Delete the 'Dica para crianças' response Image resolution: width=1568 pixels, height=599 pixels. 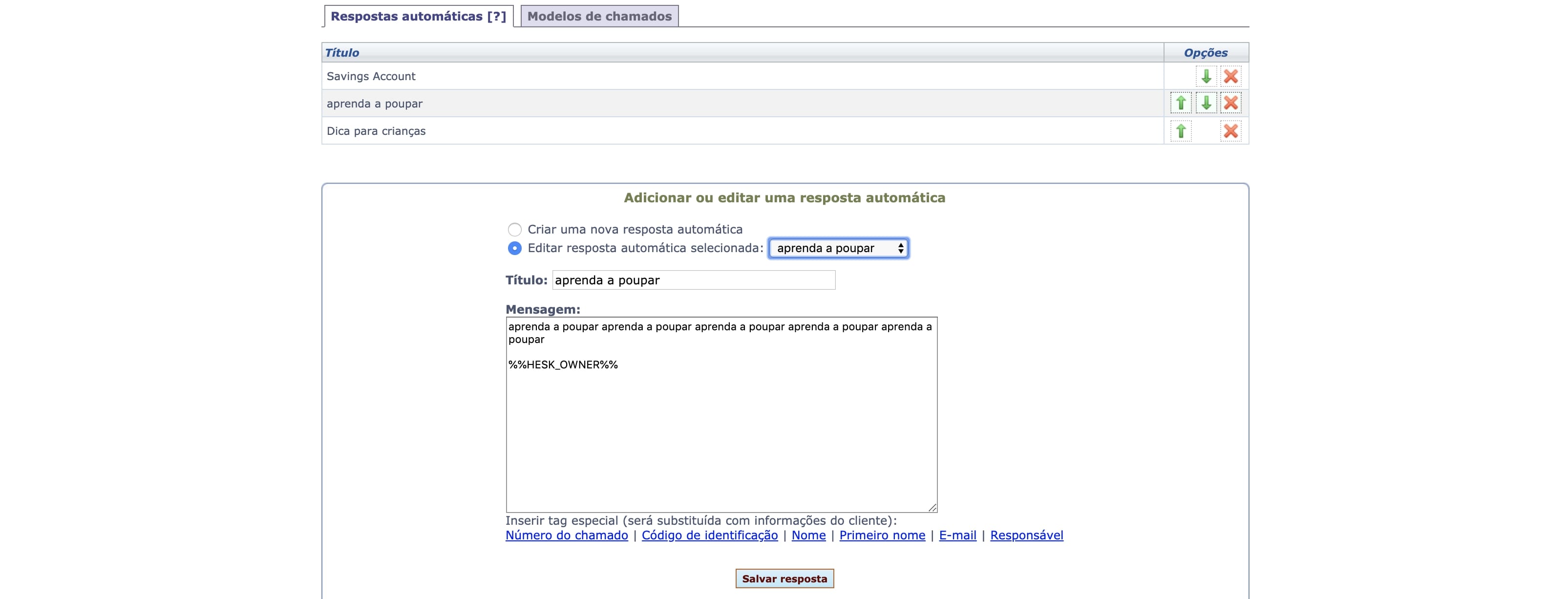pyautogui.click(x=1230, y=131)
